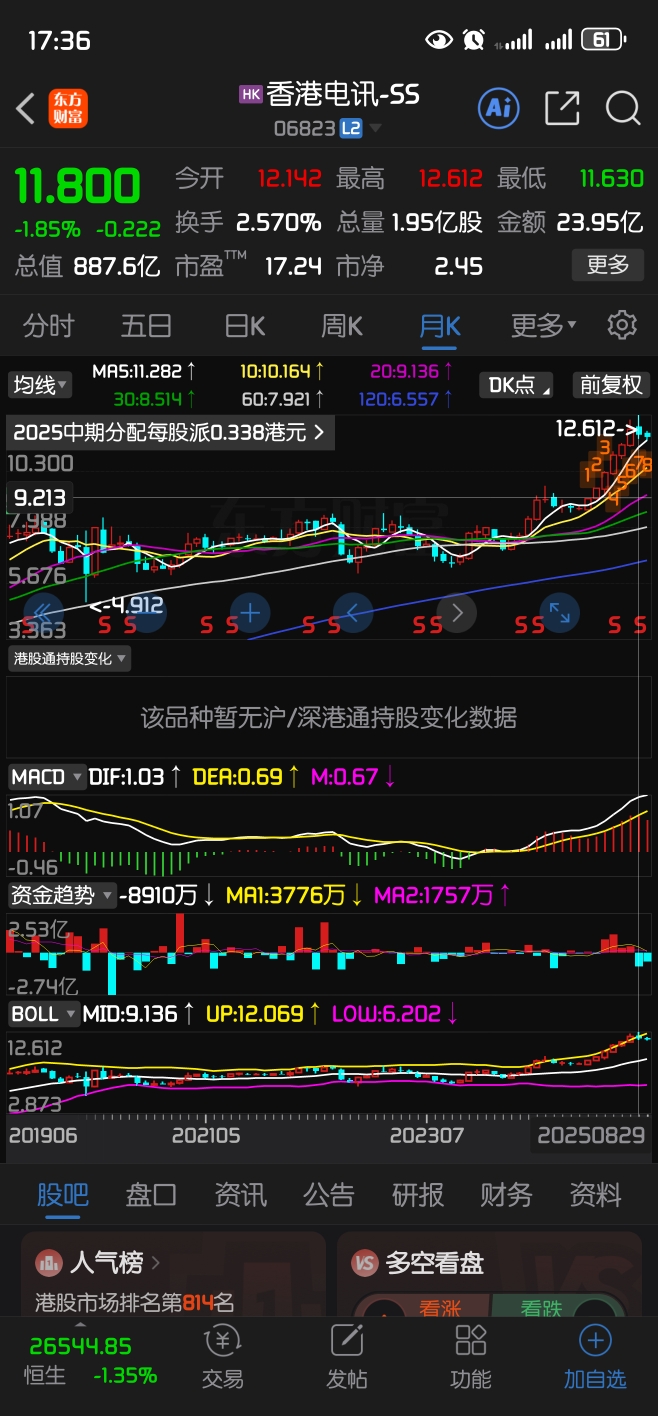Expand stock code 06823 dropdown arrow
The width and height of the screenshot is (658, 1416).
pyautogui.click(x=375, y=128)
